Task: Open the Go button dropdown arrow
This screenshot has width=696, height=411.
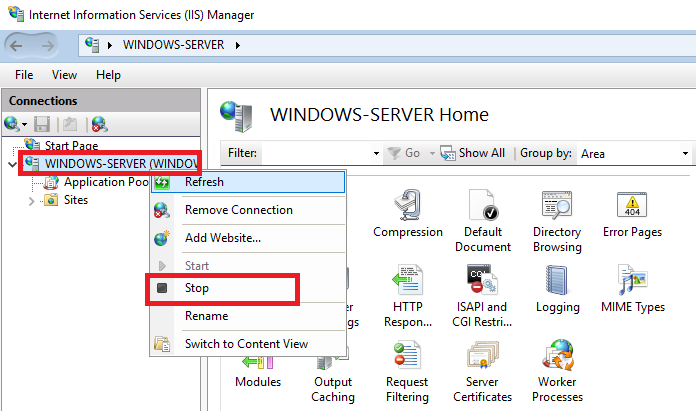Action: tap(432, 154)
